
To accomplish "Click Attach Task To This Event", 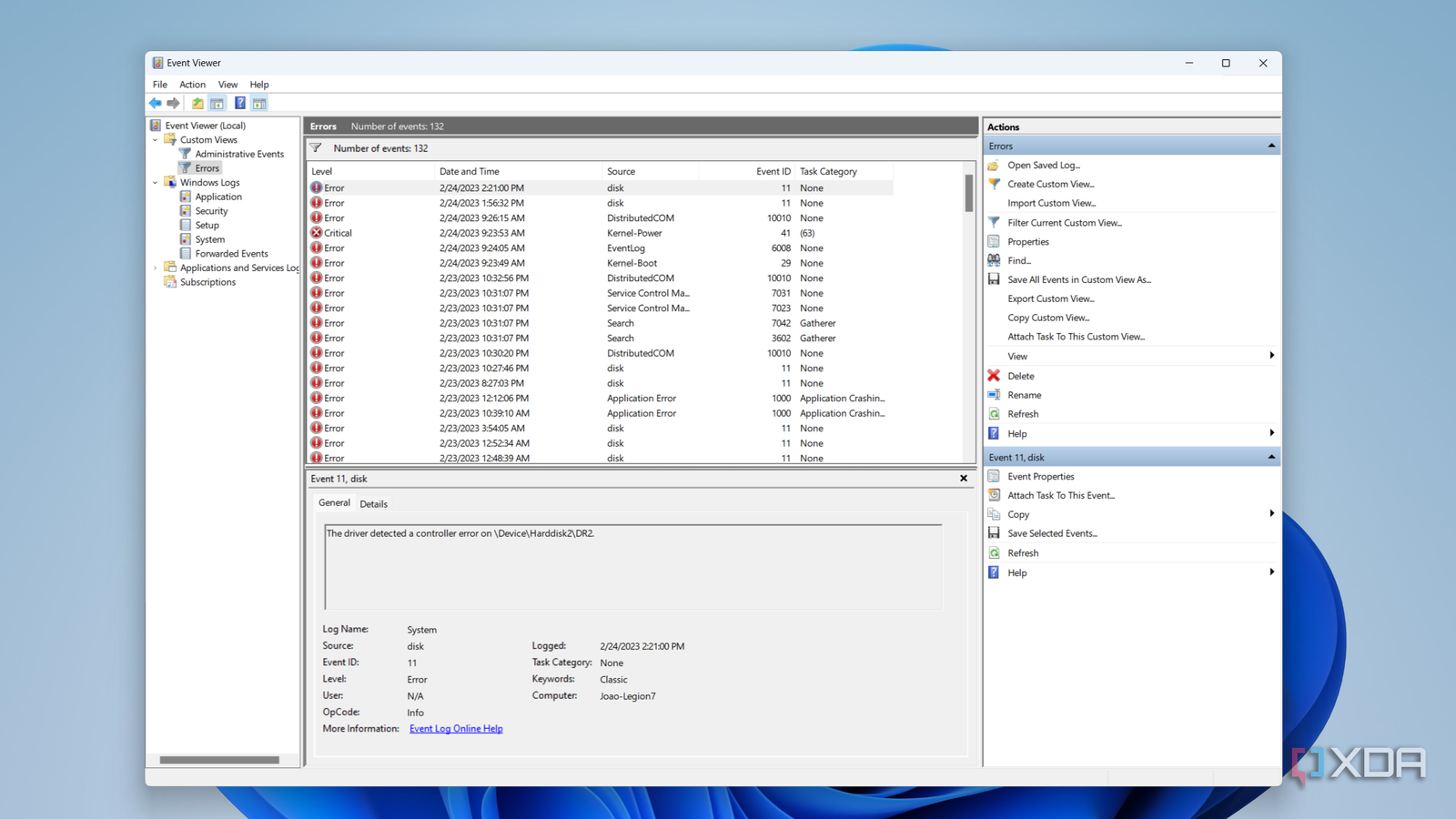I will tap(1060, 496).
